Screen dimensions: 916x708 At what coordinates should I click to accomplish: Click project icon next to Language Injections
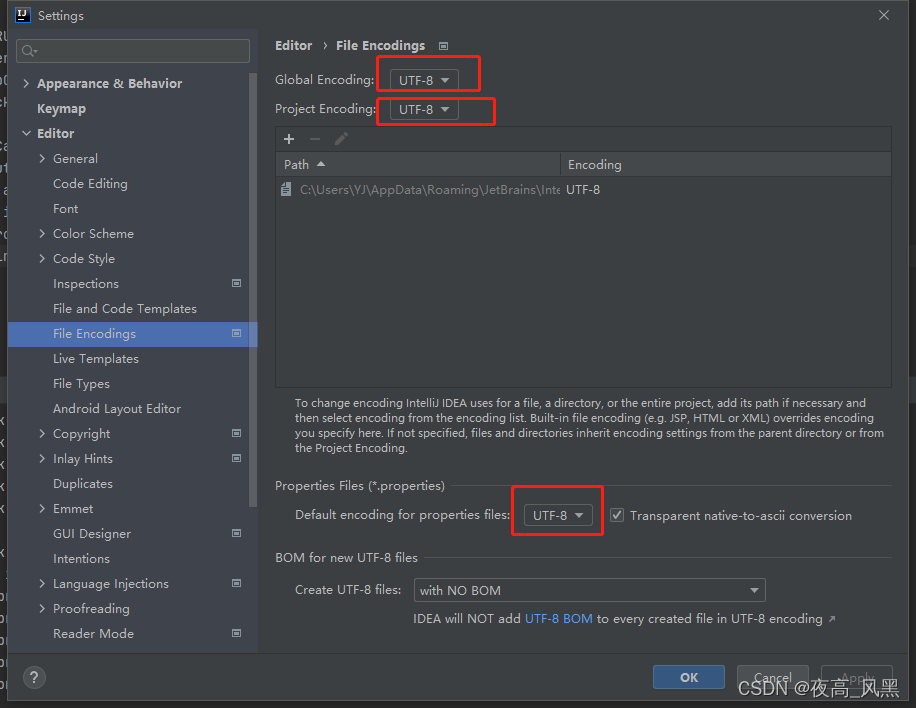click(x=237, y=584)
